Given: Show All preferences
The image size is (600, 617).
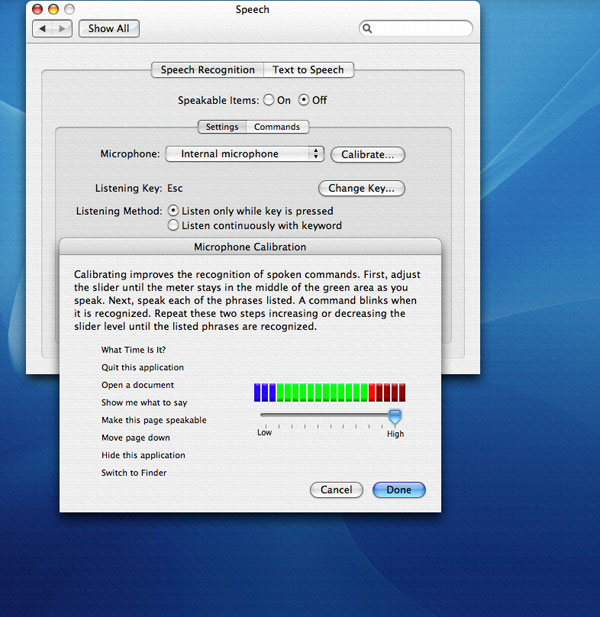Looking at the screenshot, I should [109, 29].
